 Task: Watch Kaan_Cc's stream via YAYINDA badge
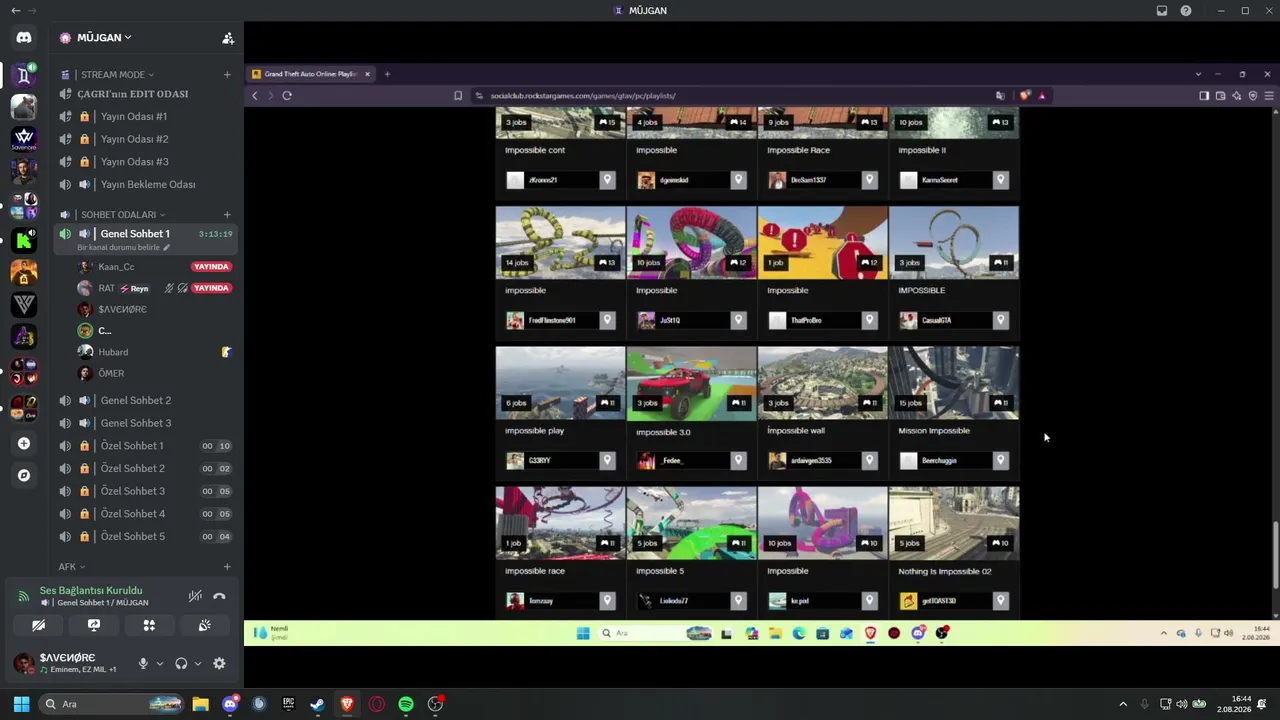[211, 267]
